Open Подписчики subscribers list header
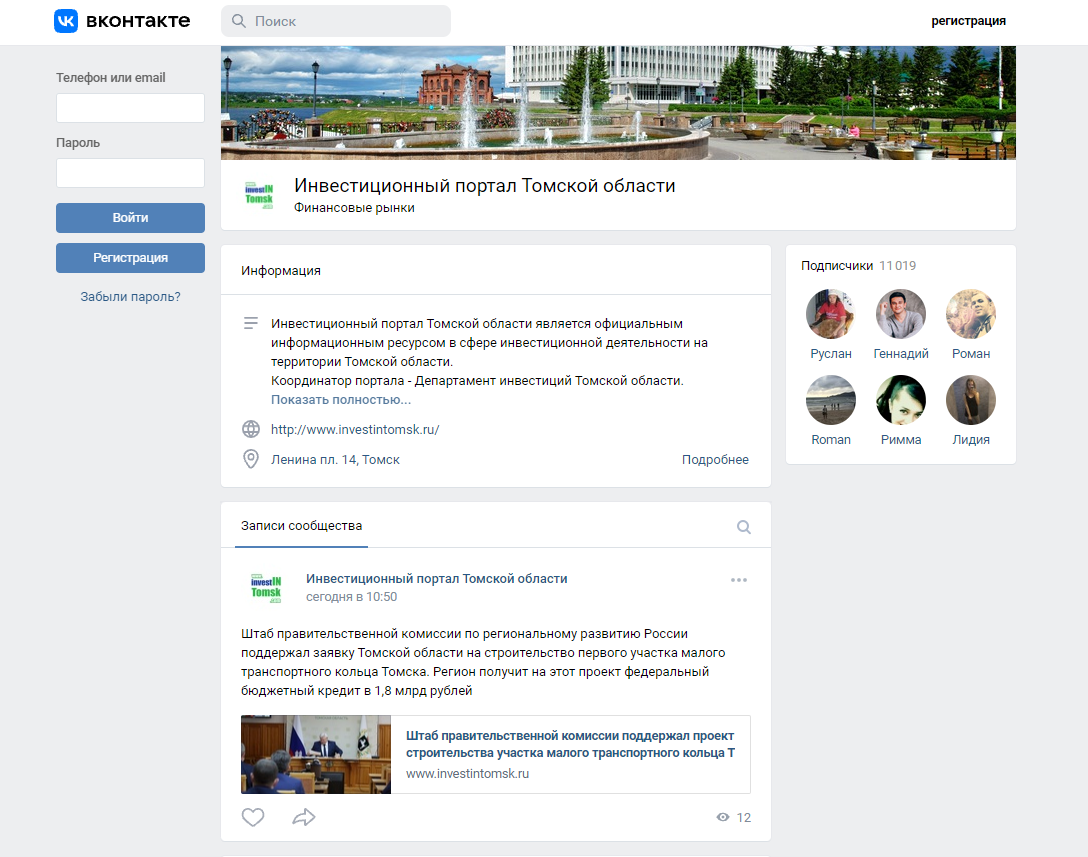1088x857 pixels. tap(837, 266)
